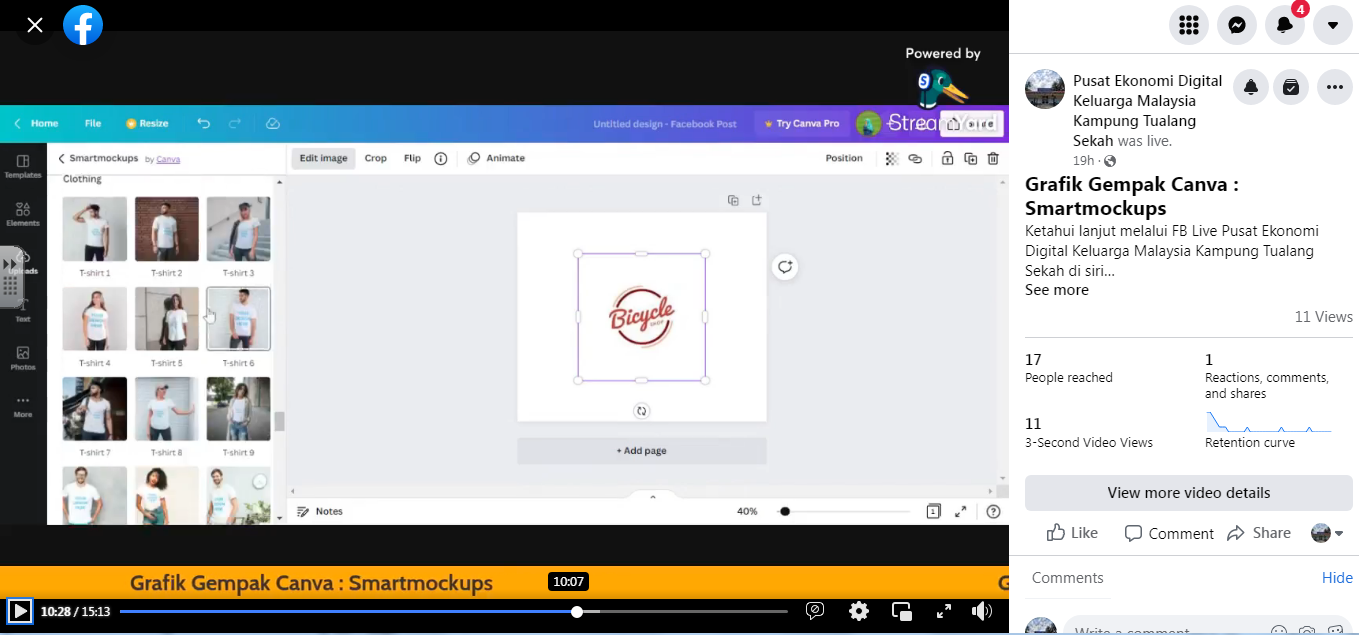Toggle the lock on the selected element
Screen dimensions: 1359x635
pyautogui.click(x=946, y=158)
